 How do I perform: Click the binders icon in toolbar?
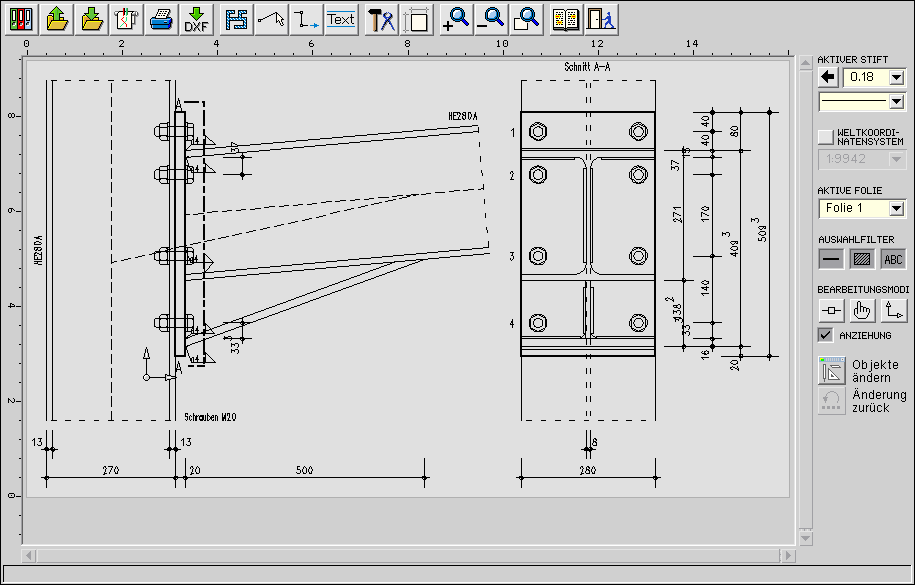pyautogui.click(x=22, y=18)
